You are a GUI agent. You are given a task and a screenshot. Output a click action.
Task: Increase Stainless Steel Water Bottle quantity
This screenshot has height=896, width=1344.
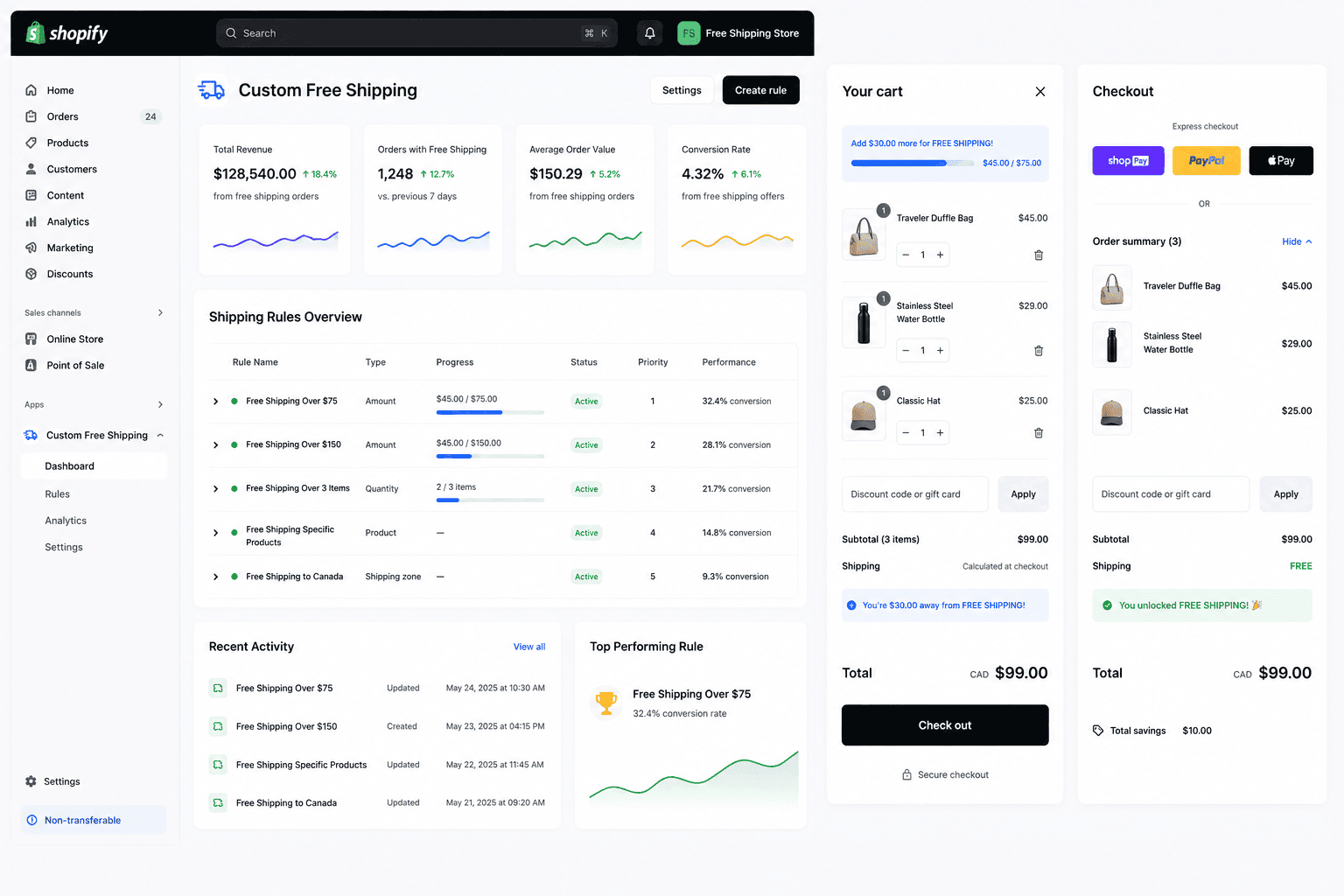941,350
